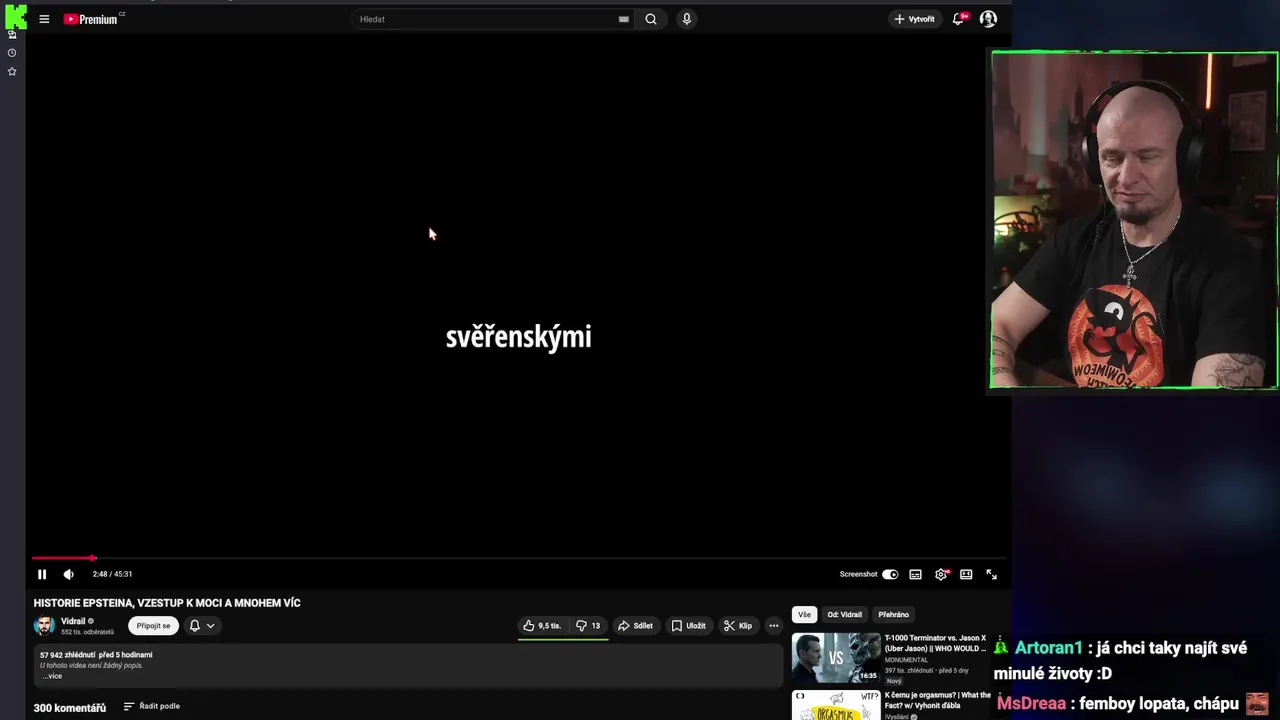Click the Sdílet share button
Image resolution: width=1280 pixels, height=720 pixels.
coord(635,626)
